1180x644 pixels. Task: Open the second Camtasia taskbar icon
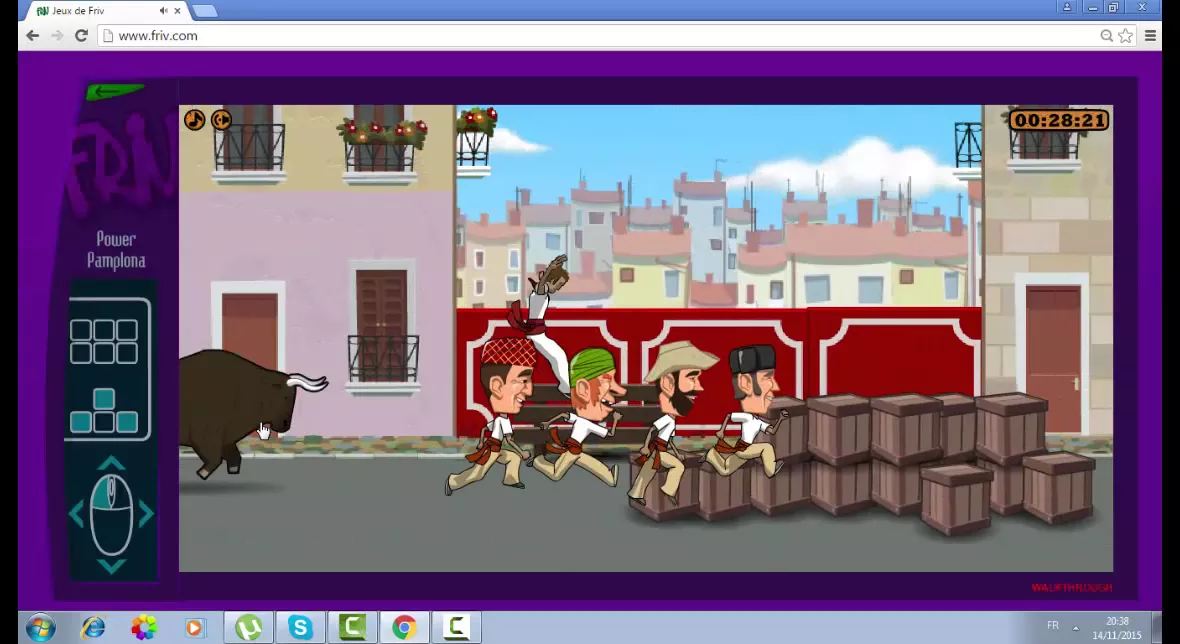[x=456, y=627]
